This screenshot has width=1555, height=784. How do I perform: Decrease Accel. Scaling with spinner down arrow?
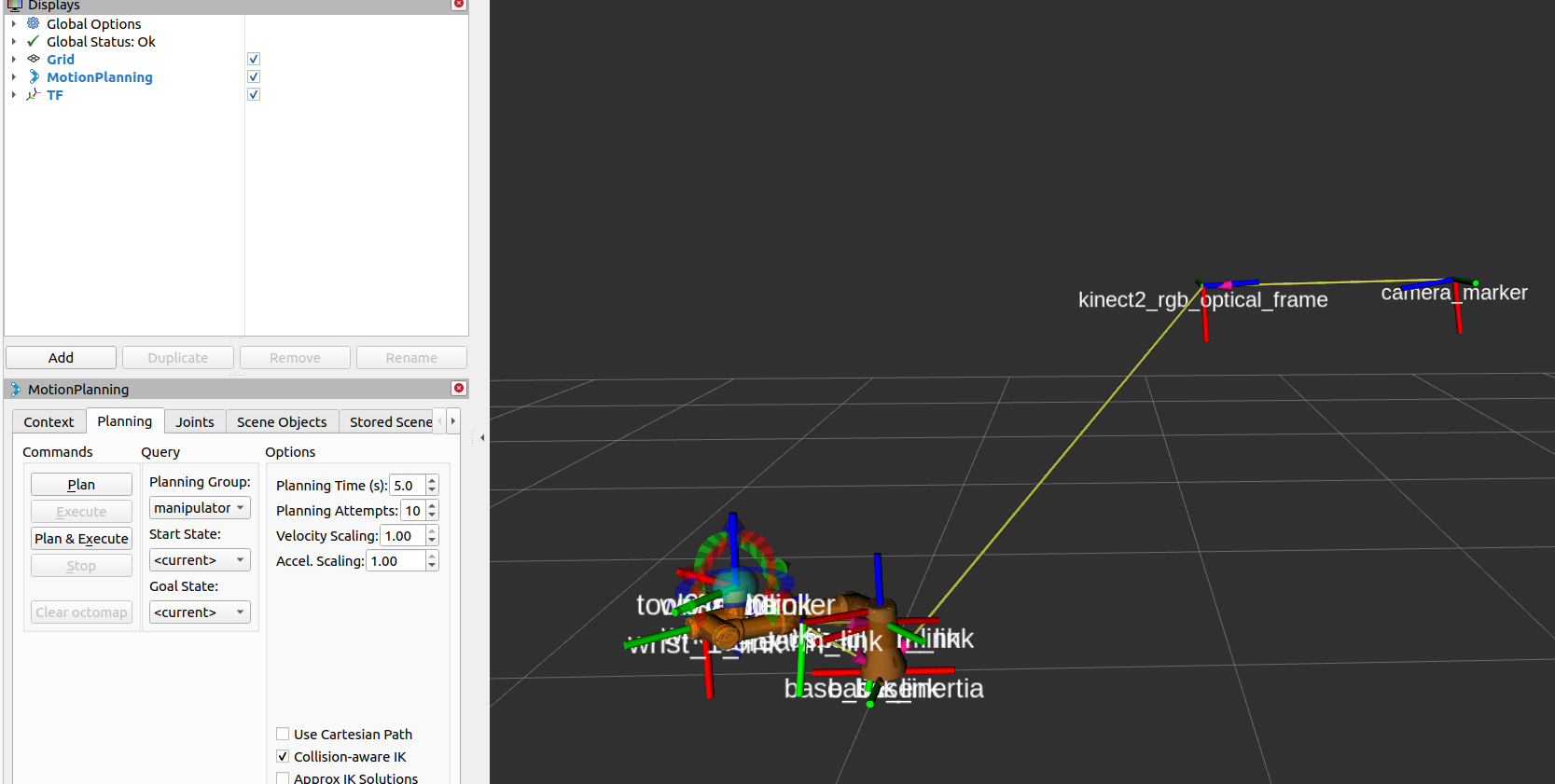pyautogui.click(x=432, y=567)
